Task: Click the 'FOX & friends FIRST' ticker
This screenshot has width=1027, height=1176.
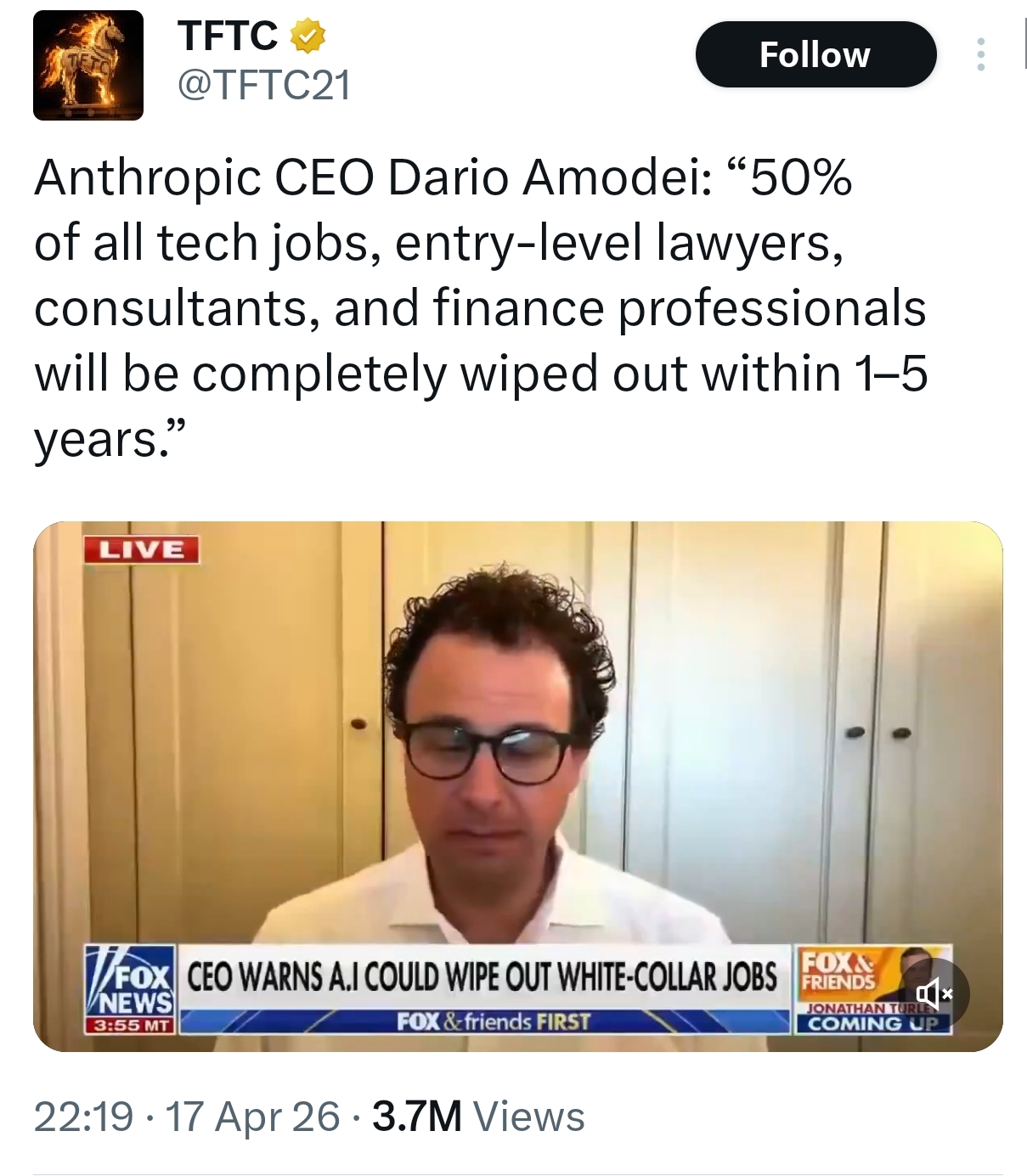Action: coord(494,1021)
